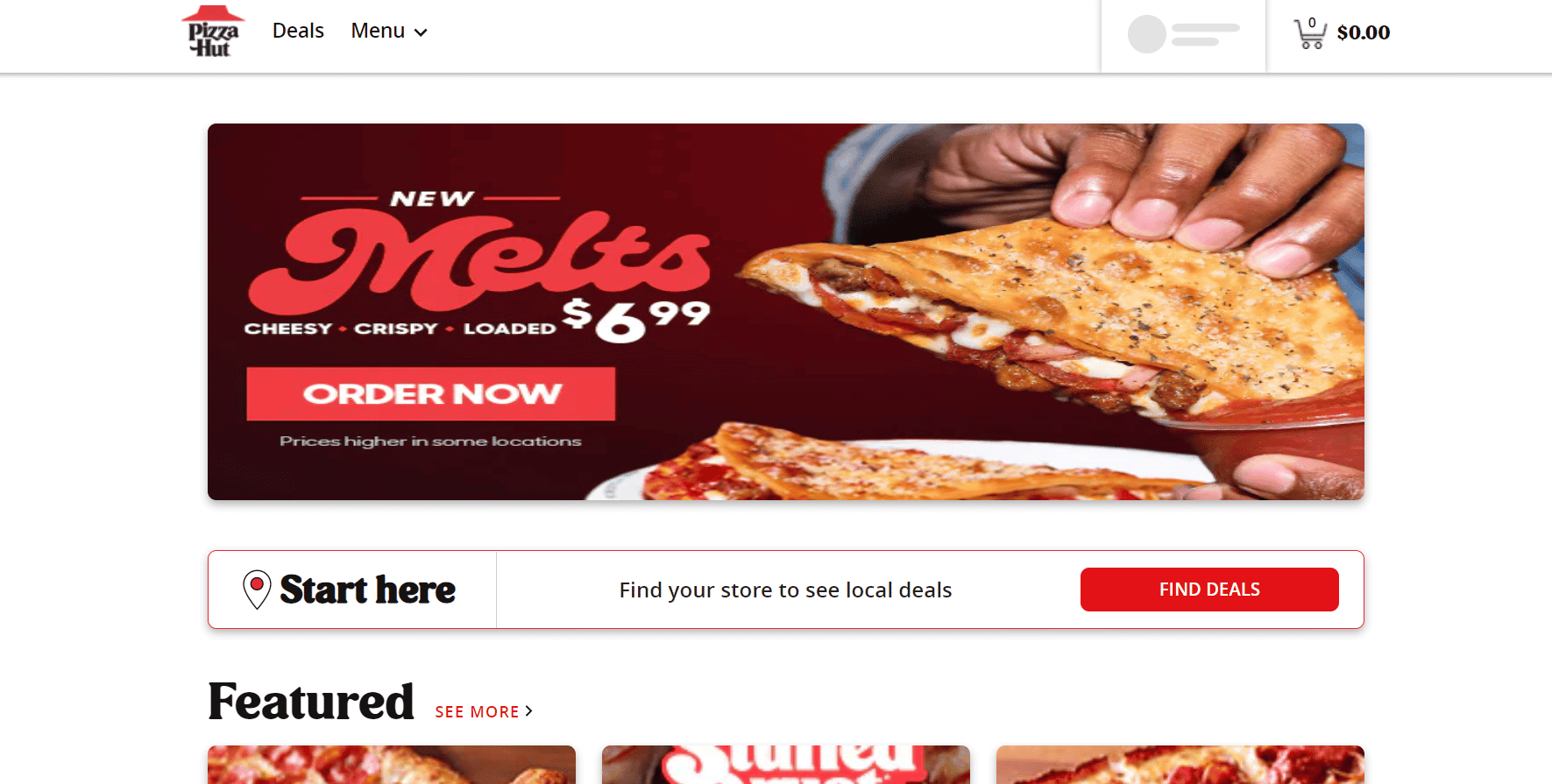Viewport: 1552px width, 784px height.
Task: Click the user avatar placeholder
Action: pyautogui.click(x=1146, y=34)
